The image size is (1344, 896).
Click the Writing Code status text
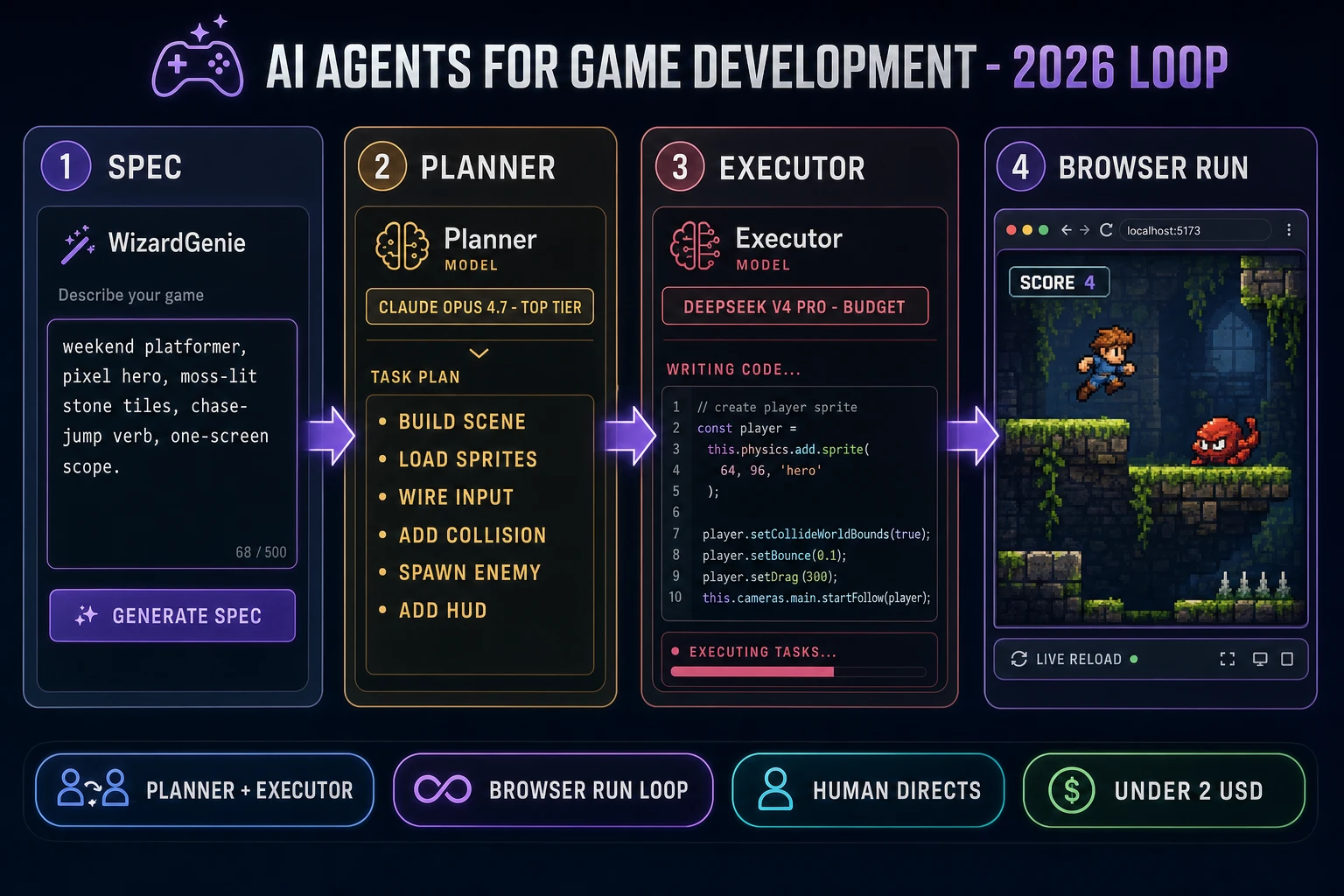[733, 369]
